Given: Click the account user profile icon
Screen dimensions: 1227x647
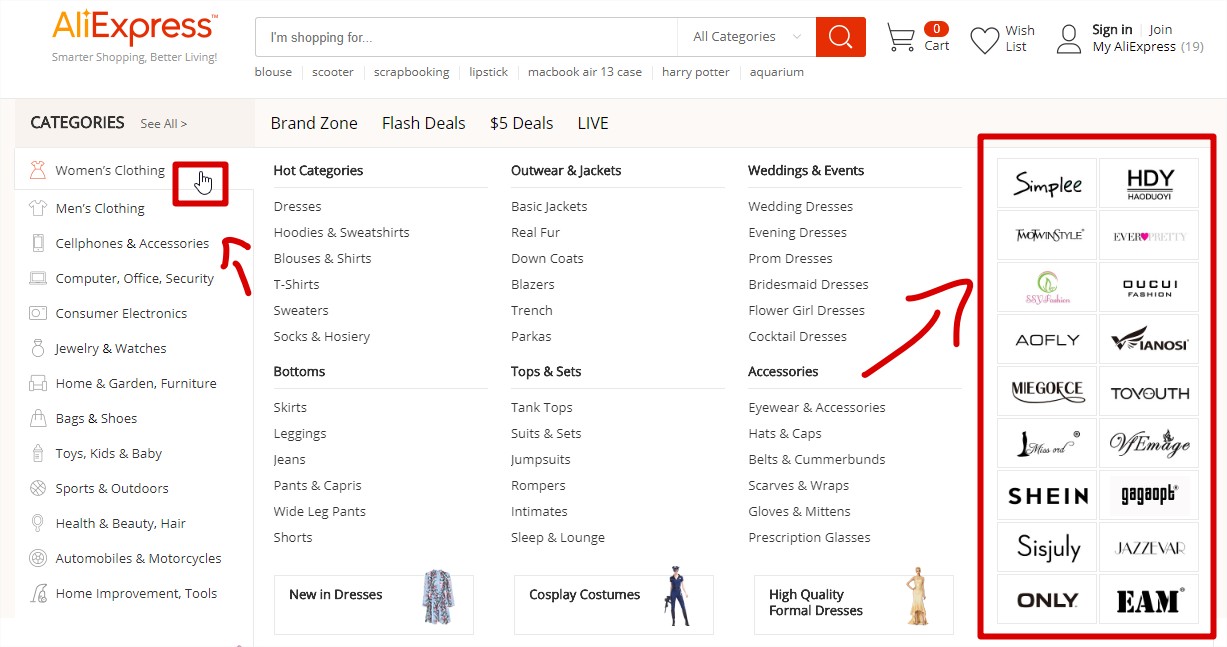Looking at the screenshot, I should pos(1069,39).
